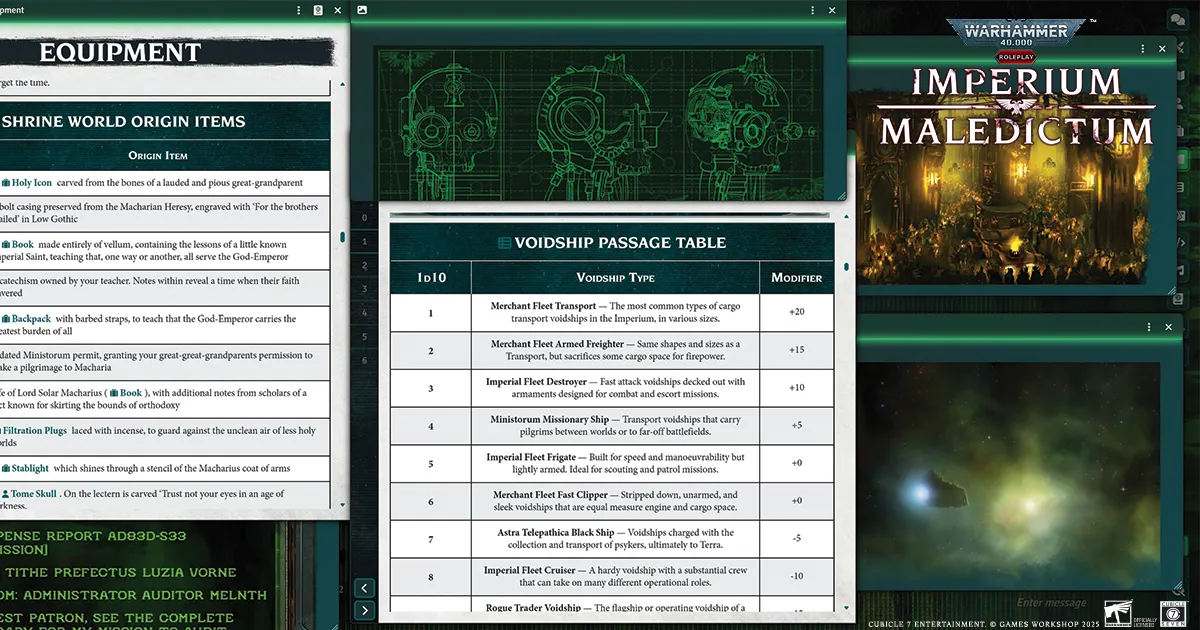Close the Imperium Maledictum artwork window

point(1162,48)
